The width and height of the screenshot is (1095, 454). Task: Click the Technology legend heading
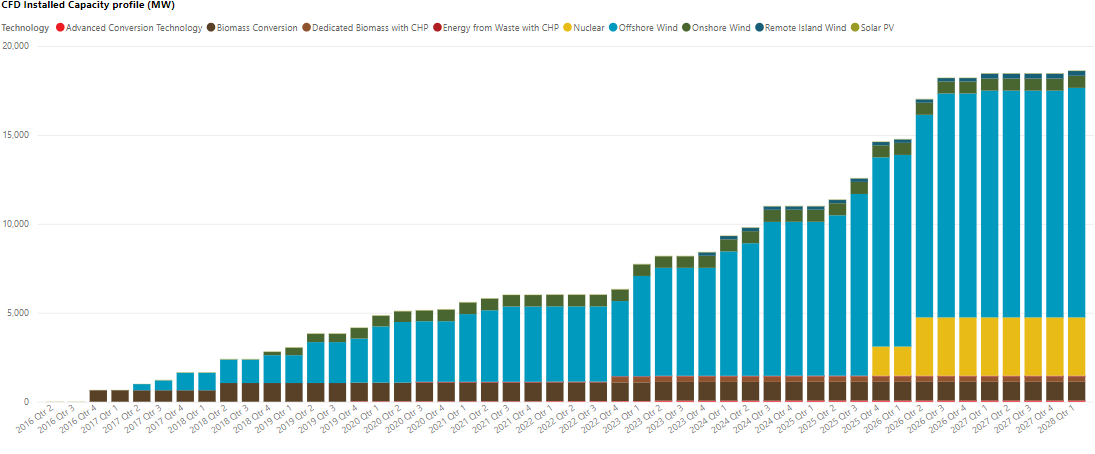click(25, 27)
